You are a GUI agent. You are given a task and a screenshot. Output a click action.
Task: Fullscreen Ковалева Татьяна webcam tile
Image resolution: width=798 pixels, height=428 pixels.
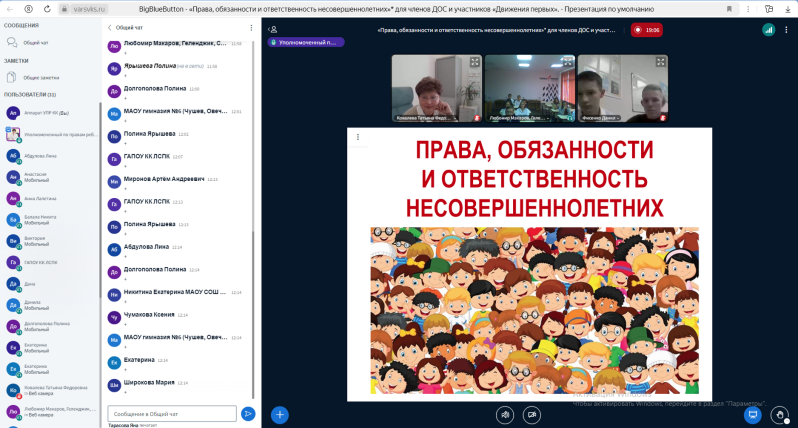475,62
